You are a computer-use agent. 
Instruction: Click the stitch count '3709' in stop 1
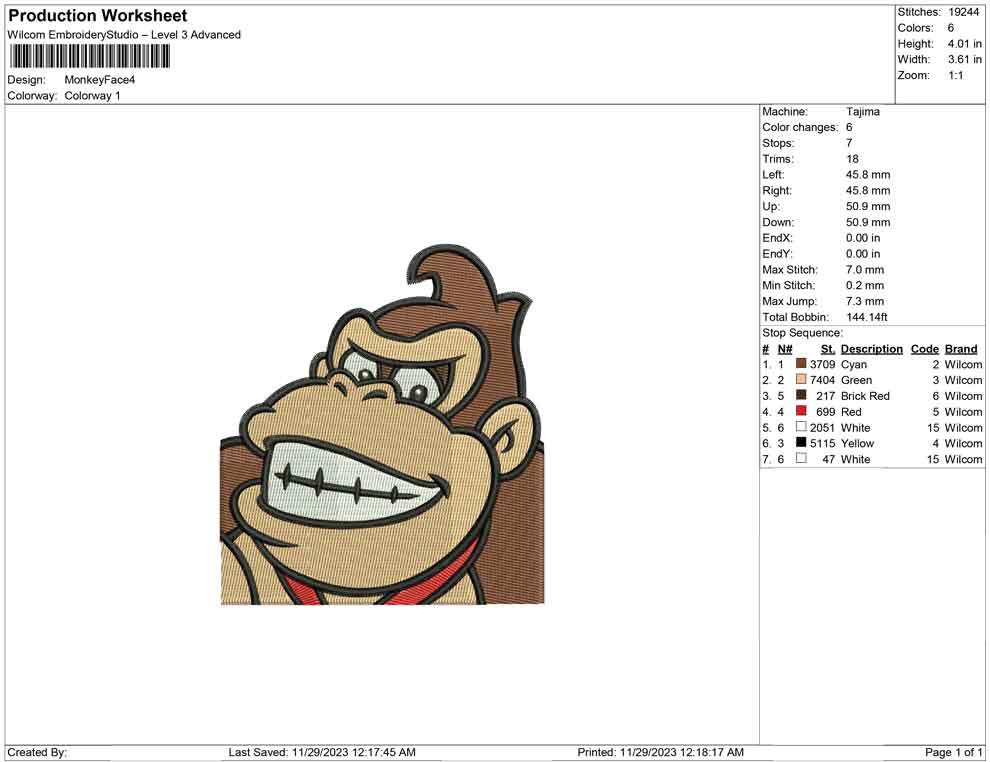[823, 364]
